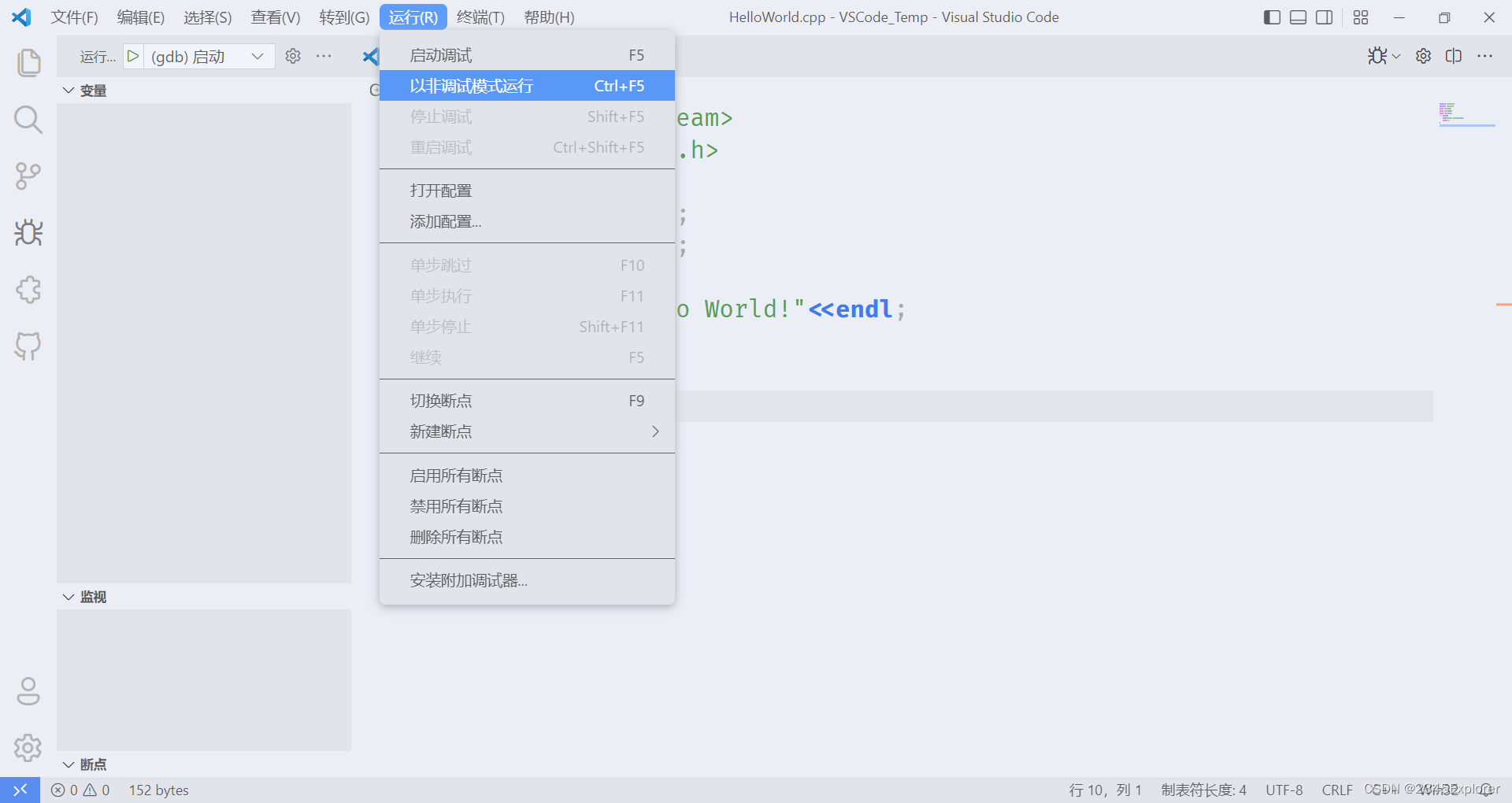Viewport: 1512px width, 803px height.
Task: Open the 选择(S) menu
Action: 208,17
